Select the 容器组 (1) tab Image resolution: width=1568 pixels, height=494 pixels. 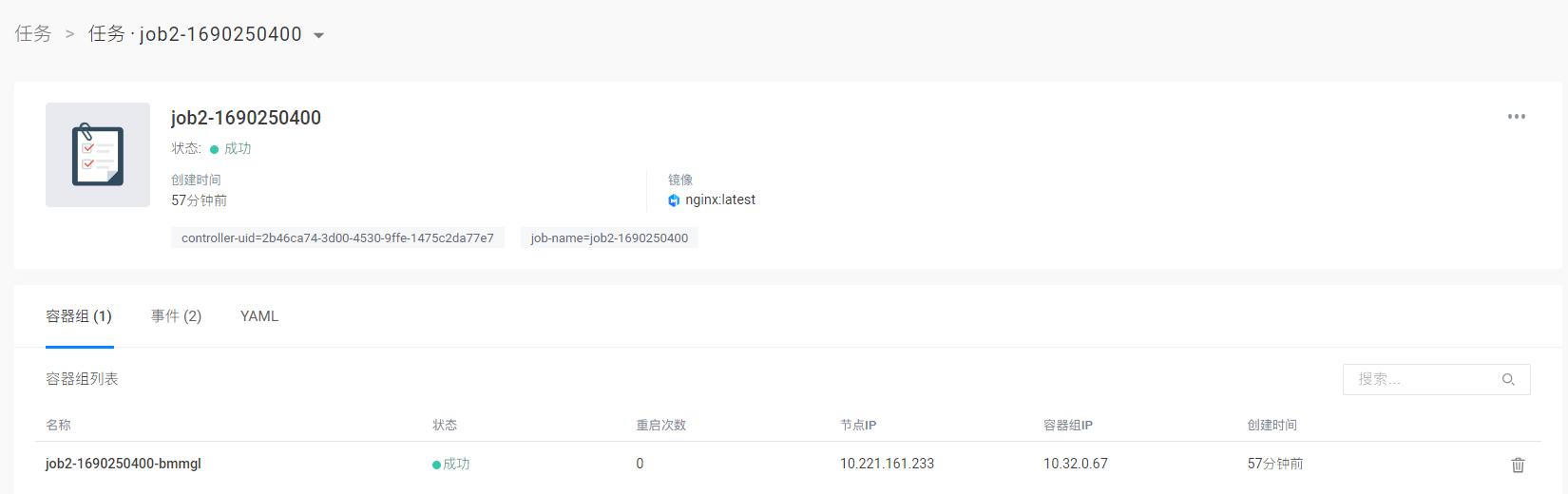pos(79,316)
